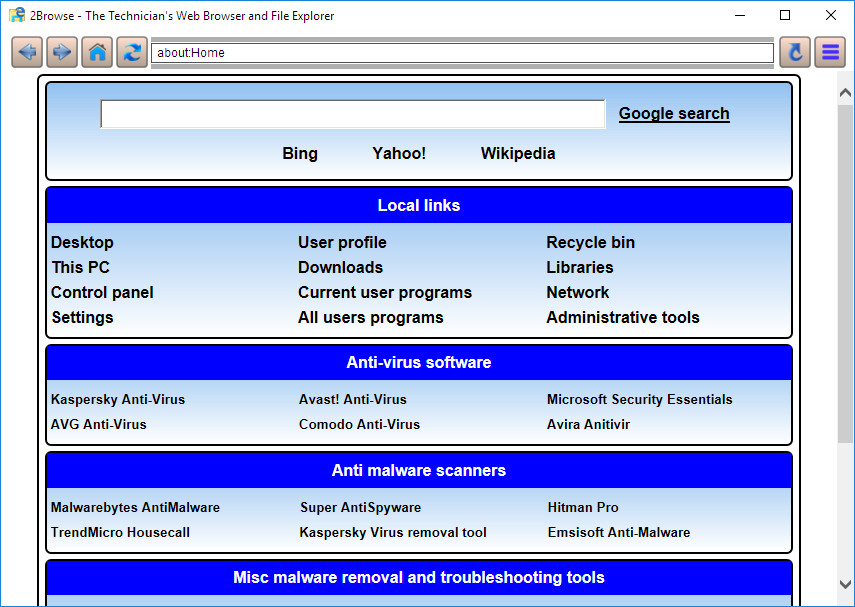
Task: Open the Settings local link
Action: point(82,317)
